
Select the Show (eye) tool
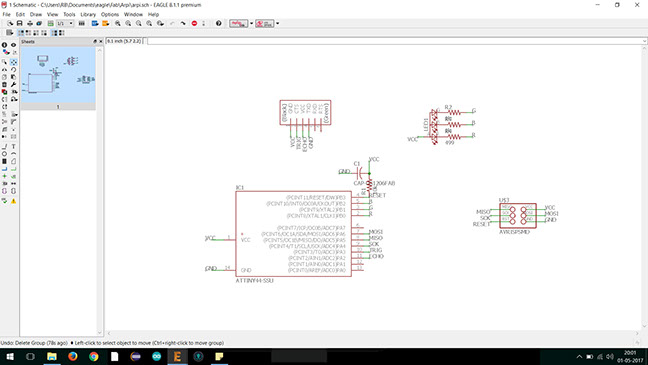[x=14, y=45]
